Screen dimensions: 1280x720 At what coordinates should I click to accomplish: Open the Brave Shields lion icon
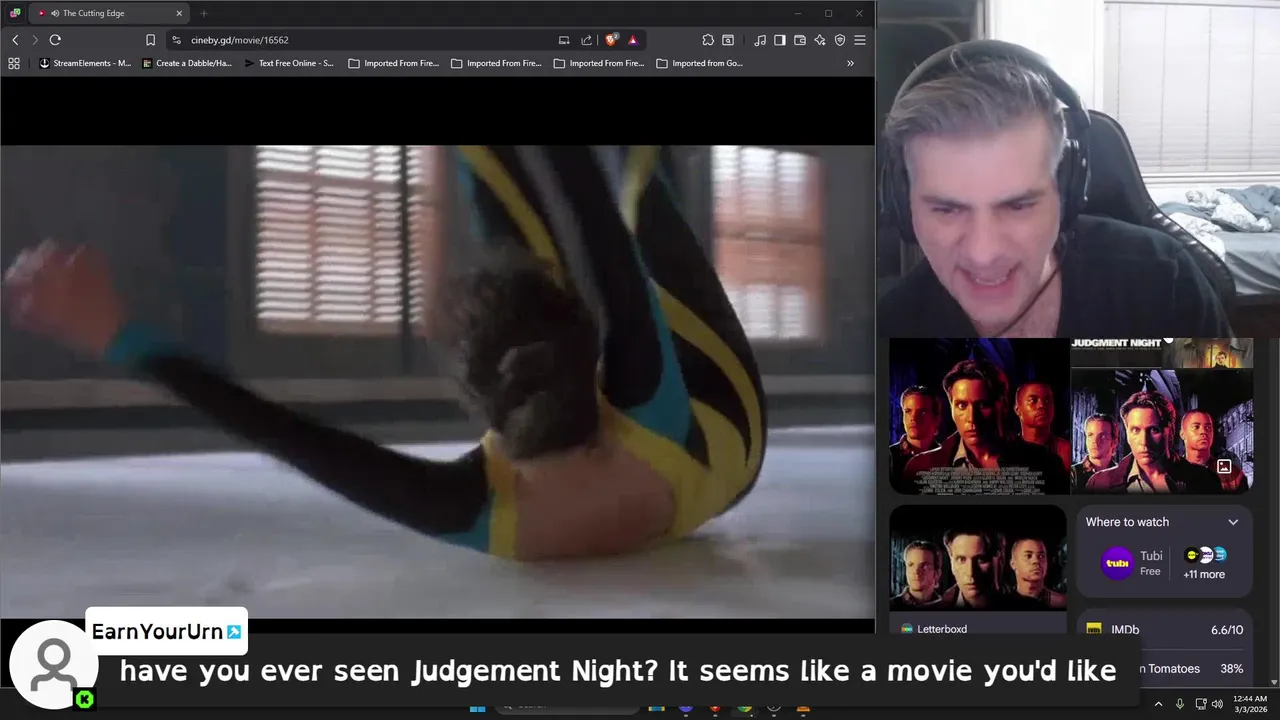tap(611, 40)
